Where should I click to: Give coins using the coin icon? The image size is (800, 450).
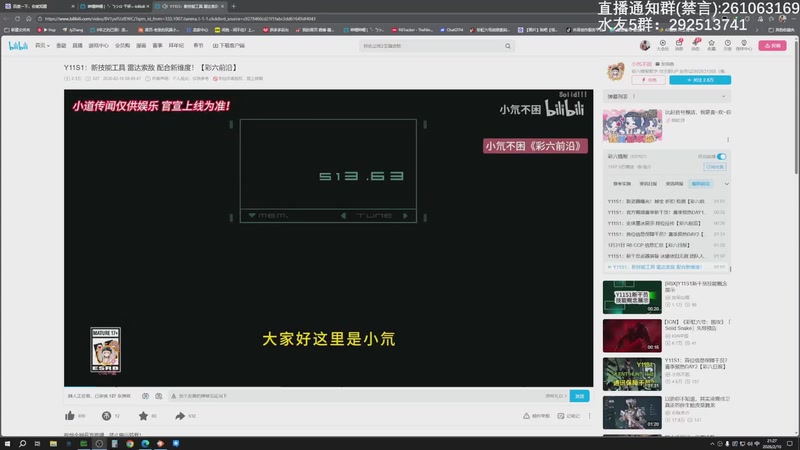(x=106, y=416)
